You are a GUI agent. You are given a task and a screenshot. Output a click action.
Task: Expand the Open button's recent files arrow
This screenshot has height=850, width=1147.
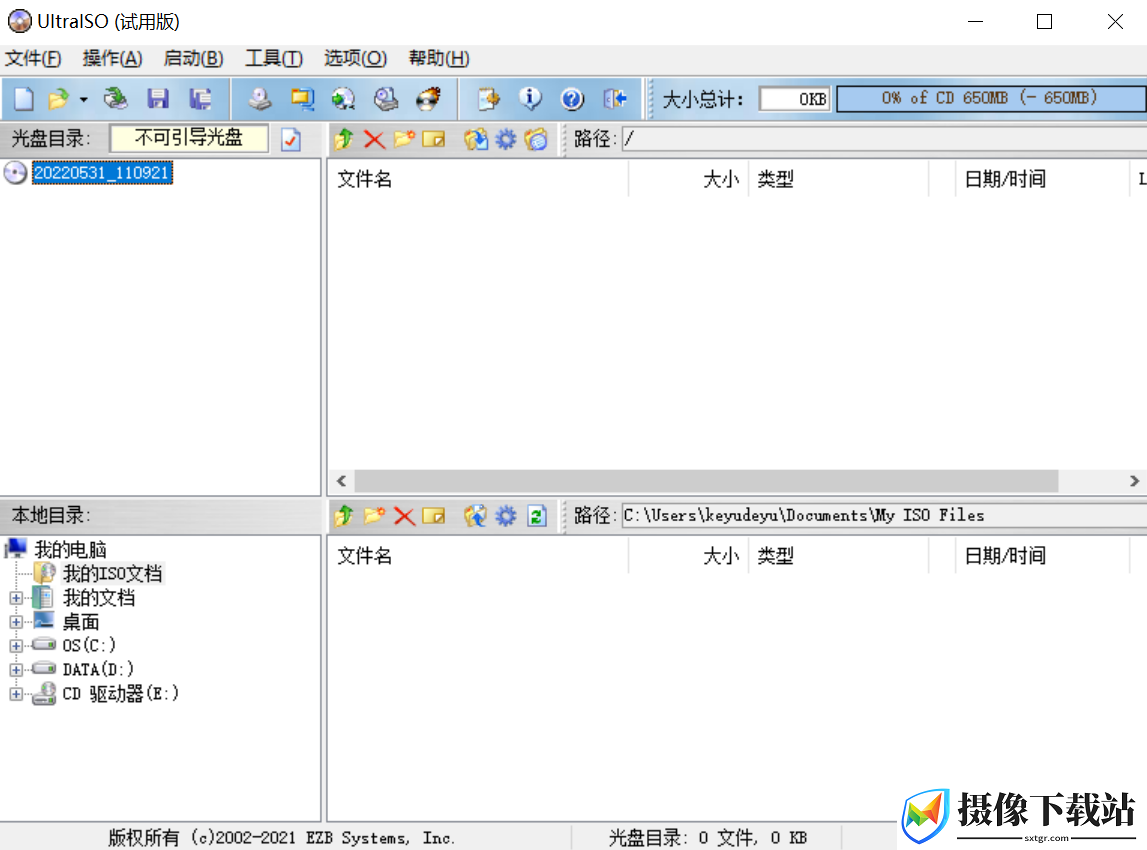coord(83,99)
